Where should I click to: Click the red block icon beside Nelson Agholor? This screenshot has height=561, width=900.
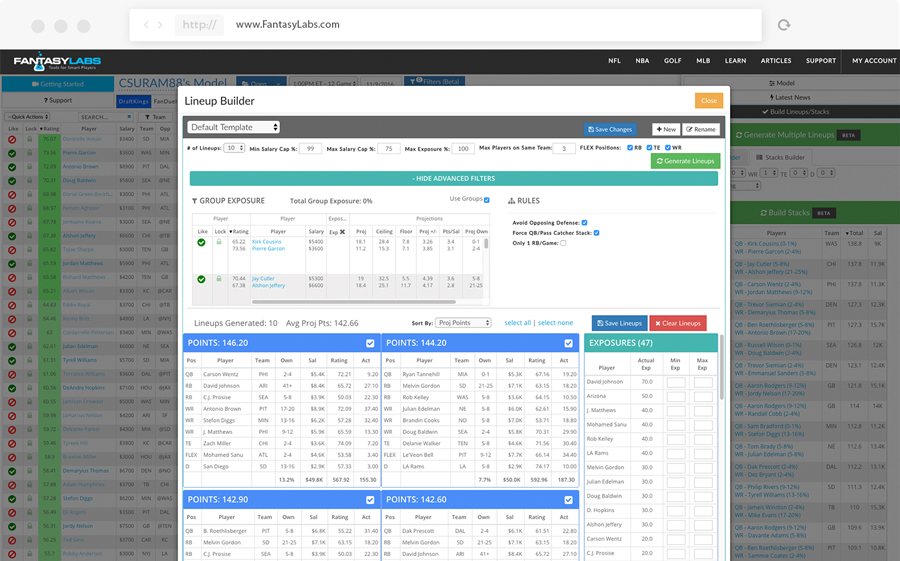pos(12,208)
